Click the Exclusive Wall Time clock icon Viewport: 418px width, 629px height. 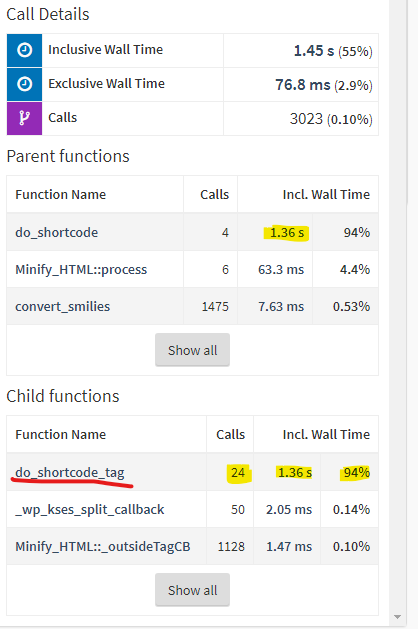(24, 84)
